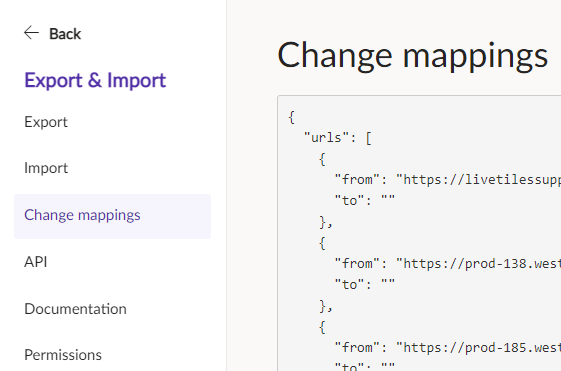This screenshot has width=561, height=371.
Task: Click the opening brace on first JSON line
Action: click(292, 117)
